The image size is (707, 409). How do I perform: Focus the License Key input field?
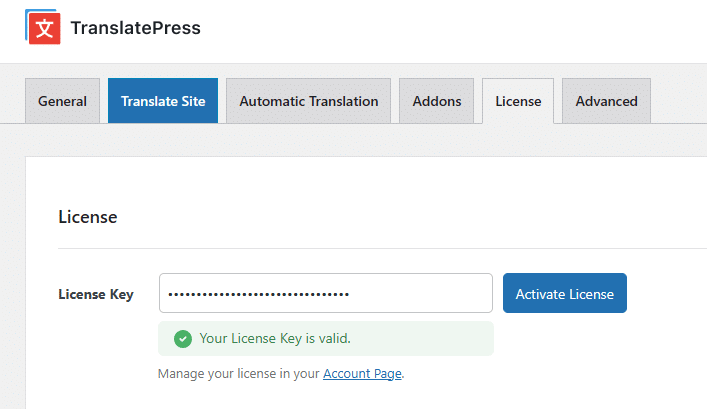326,293
